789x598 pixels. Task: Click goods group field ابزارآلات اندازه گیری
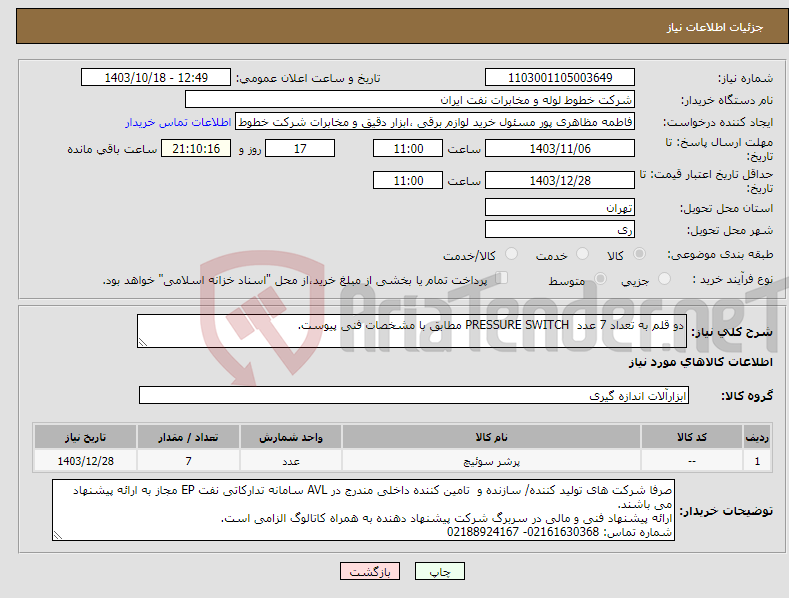(414, 396)
